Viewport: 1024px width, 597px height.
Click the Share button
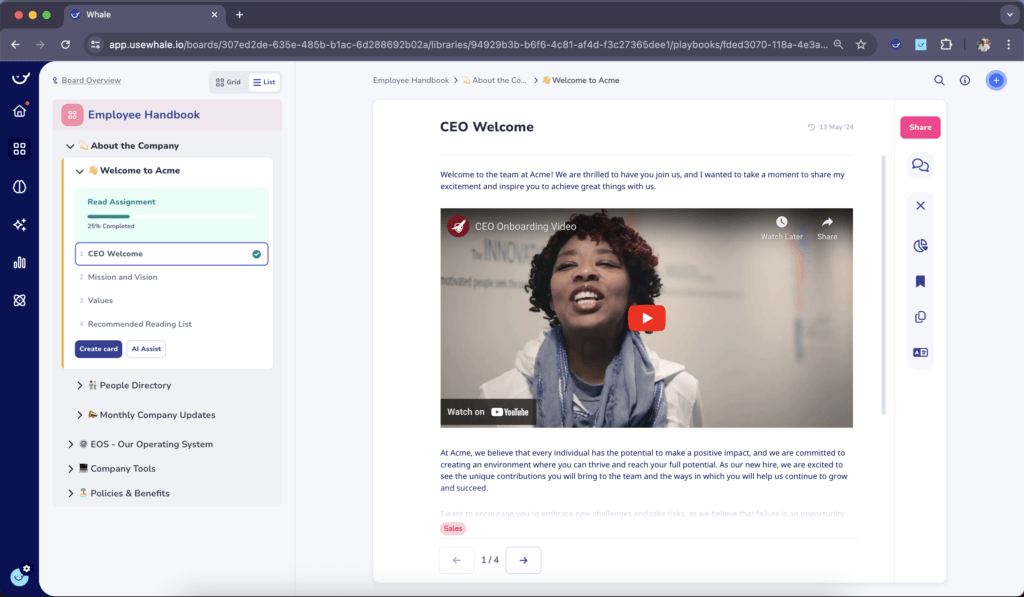click(919, 127)
